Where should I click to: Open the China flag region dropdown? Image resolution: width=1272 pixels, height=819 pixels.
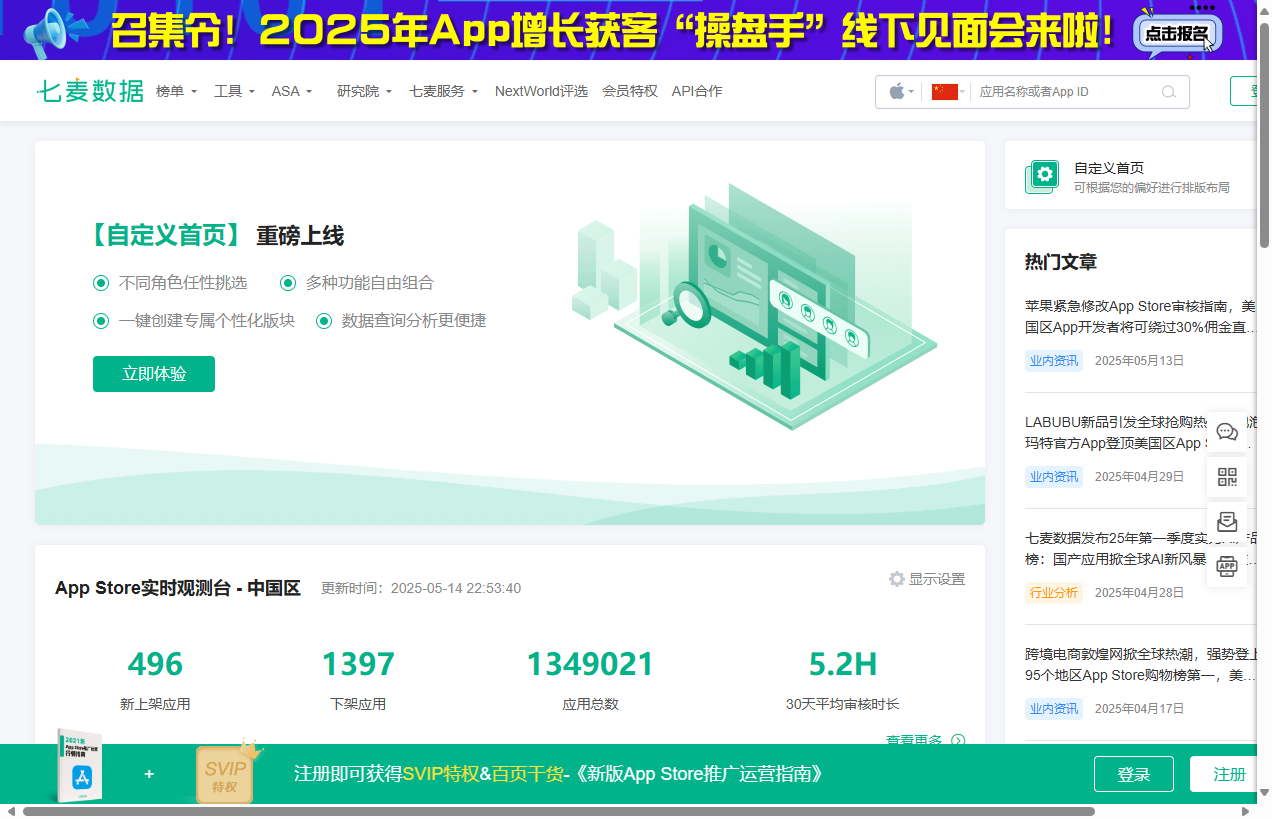tap(946, 92)
